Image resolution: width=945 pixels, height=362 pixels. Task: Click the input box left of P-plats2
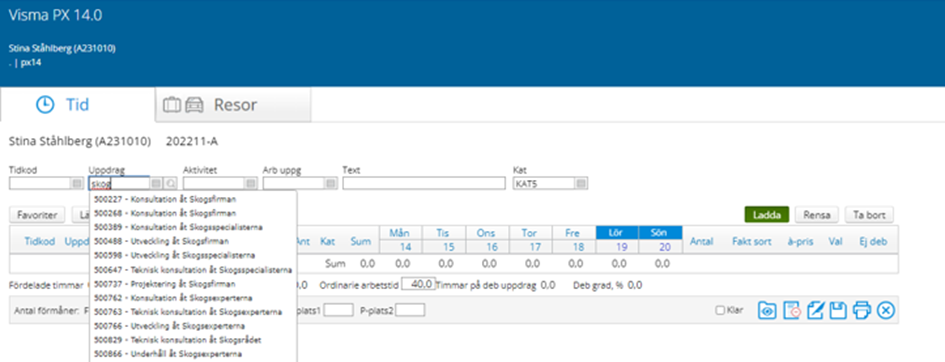(x=338, y=310)
